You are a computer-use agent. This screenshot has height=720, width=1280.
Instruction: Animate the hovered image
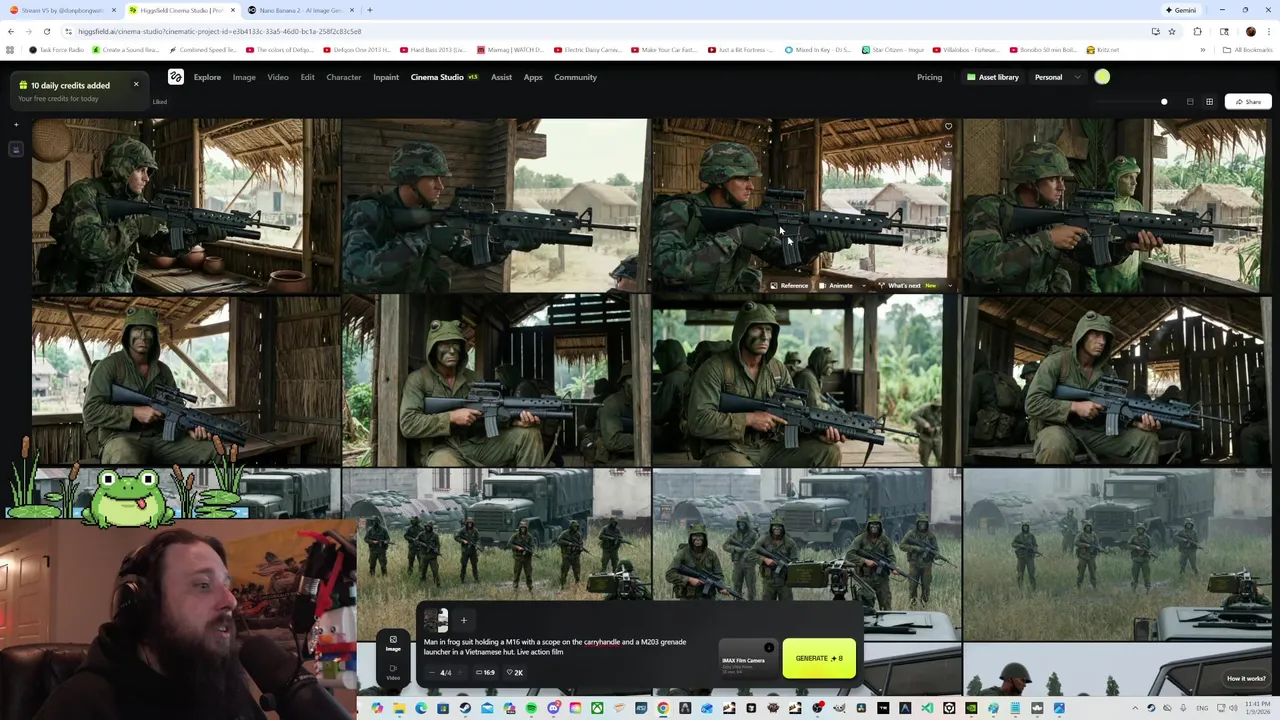[836, 286]
